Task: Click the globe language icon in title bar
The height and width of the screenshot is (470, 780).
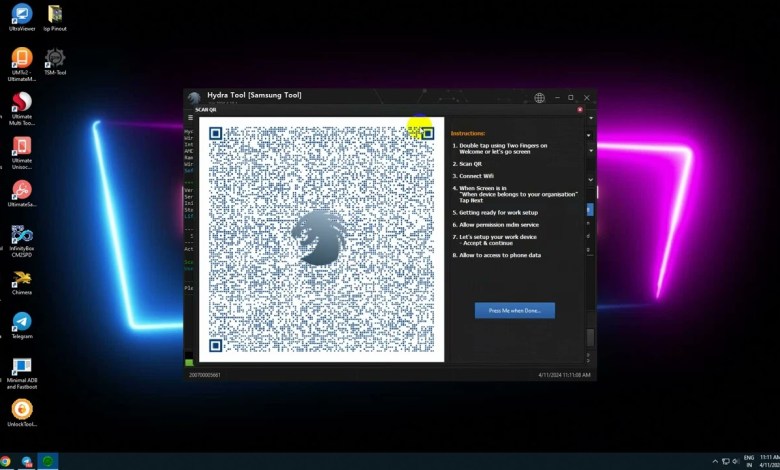Action: click(540, 98)
